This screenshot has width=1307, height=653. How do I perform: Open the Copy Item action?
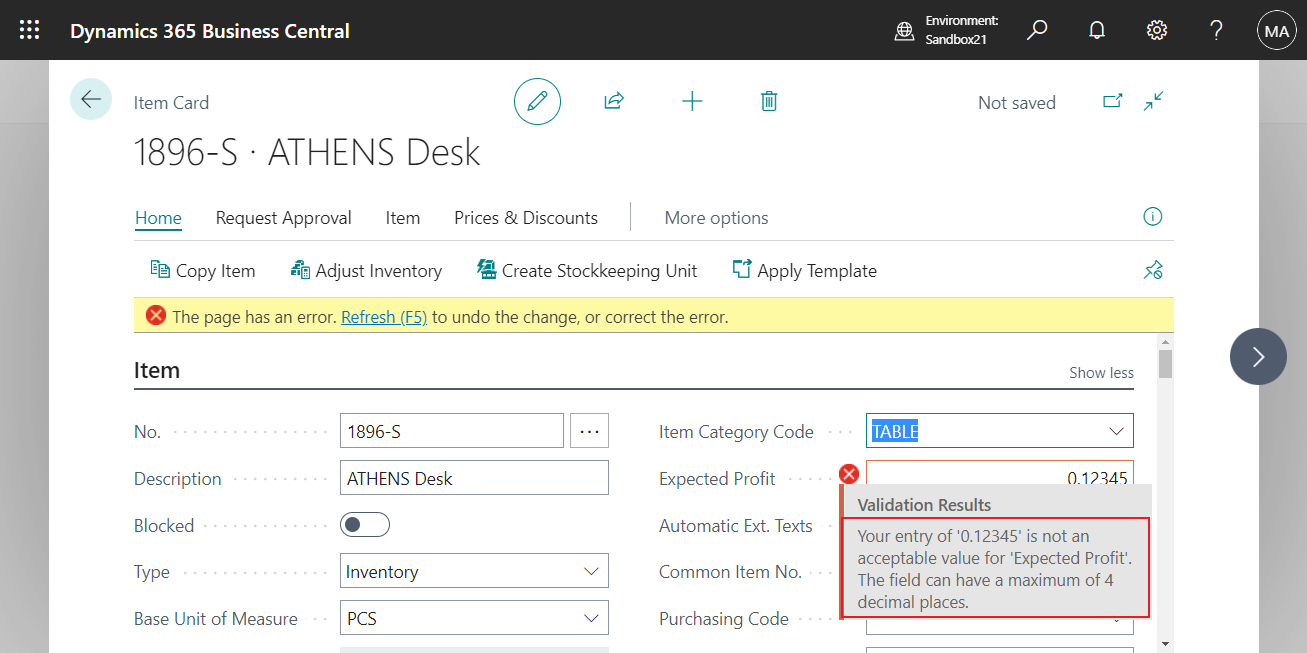[202, 270]
